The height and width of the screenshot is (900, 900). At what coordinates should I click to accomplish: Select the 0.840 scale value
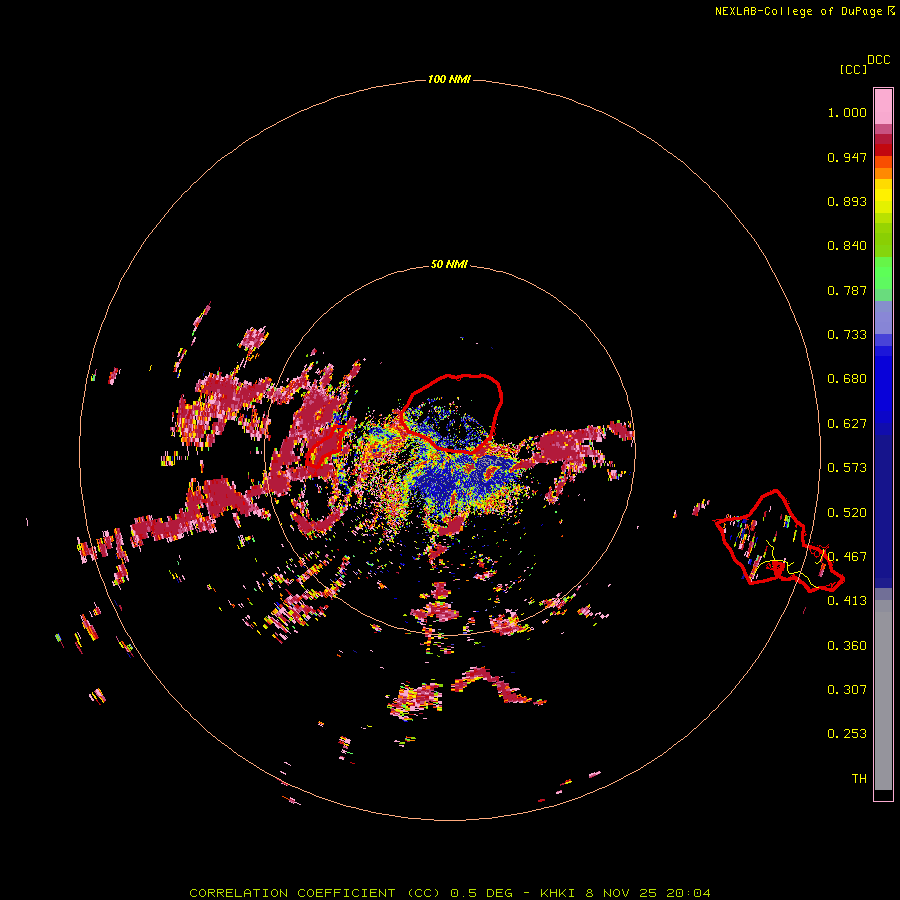[847, 246]
